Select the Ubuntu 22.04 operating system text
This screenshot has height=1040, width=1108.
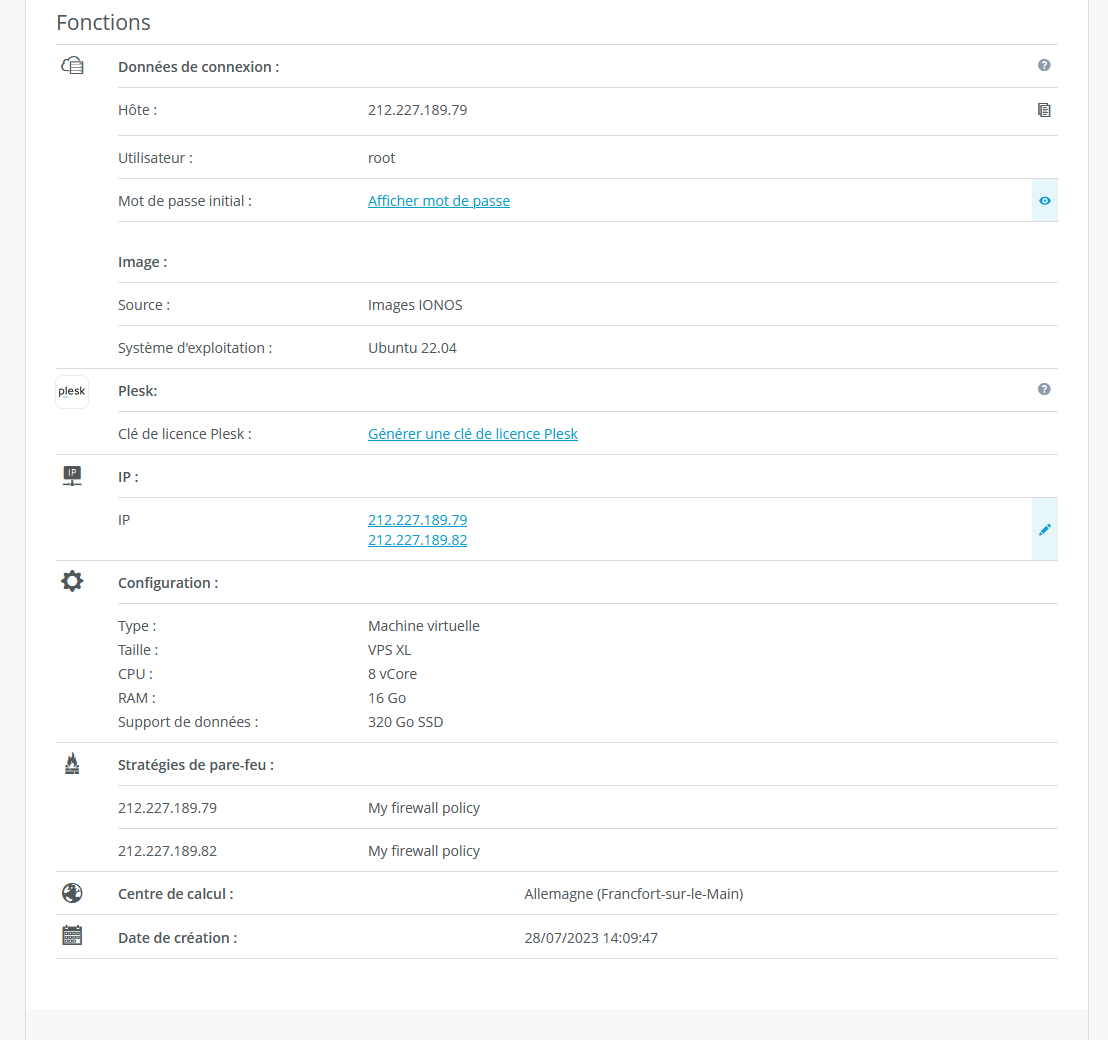pyautogui.click(x=412, y=348)
